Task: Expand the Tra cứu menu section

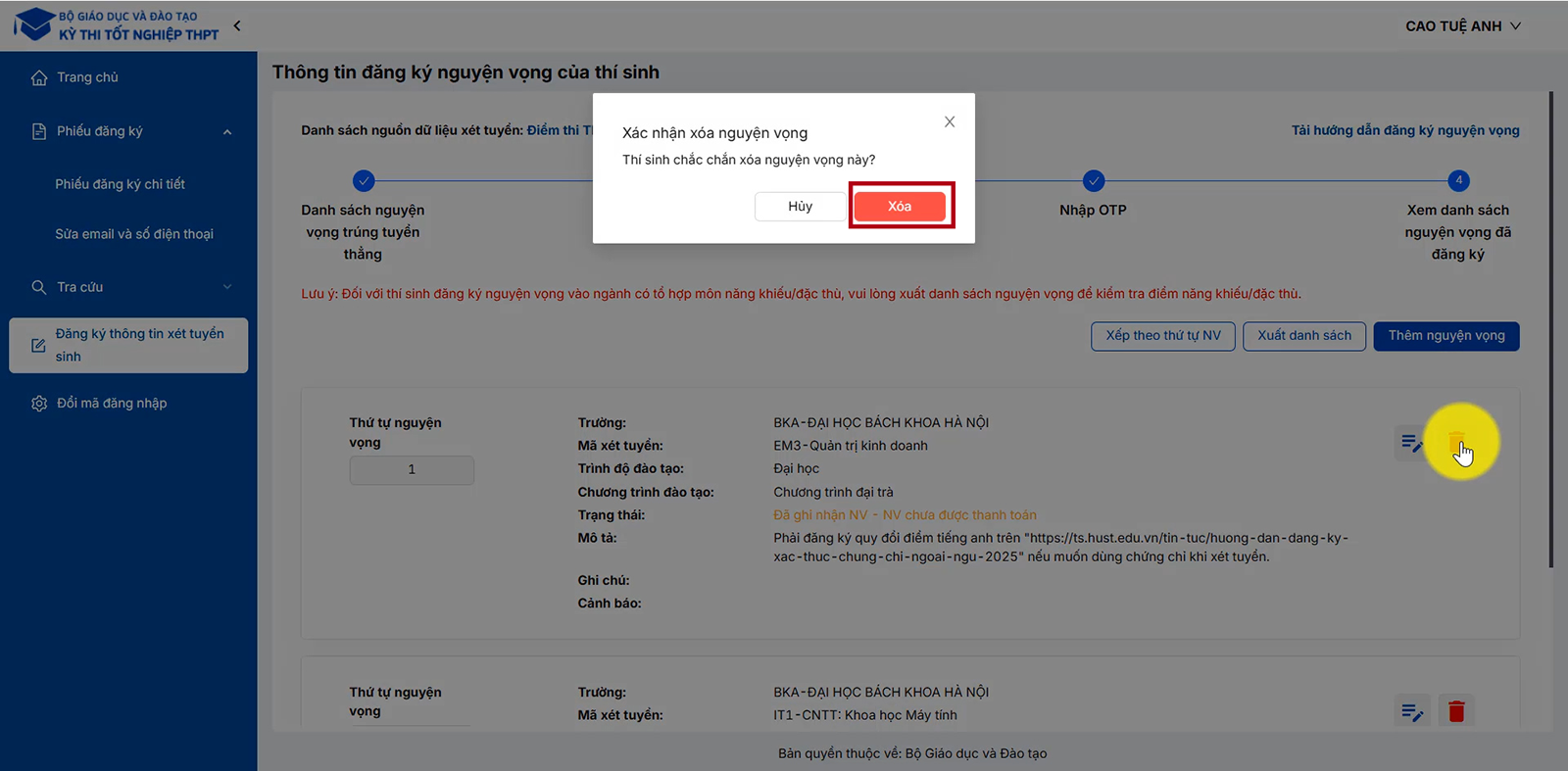Action: [x=227, y=287]
